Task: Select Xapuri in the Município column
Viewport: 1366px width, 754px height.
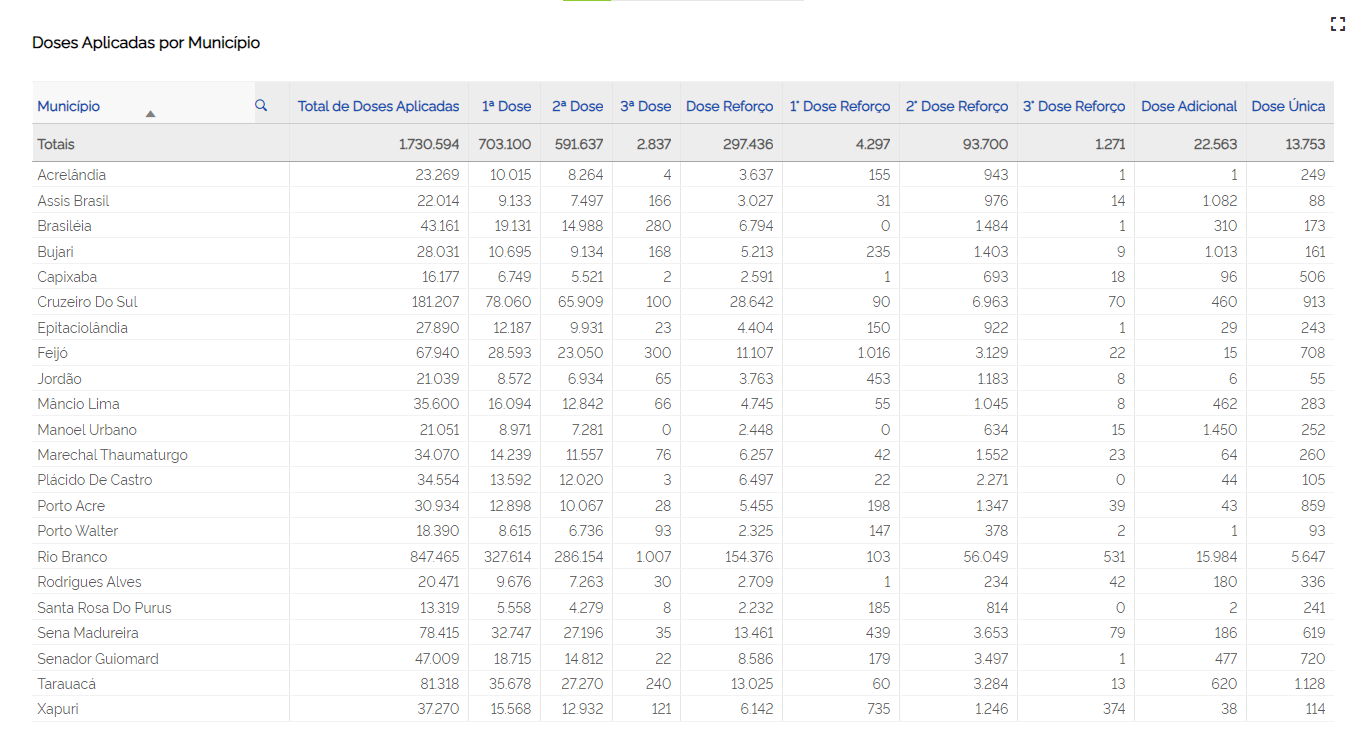Action: 58,709
